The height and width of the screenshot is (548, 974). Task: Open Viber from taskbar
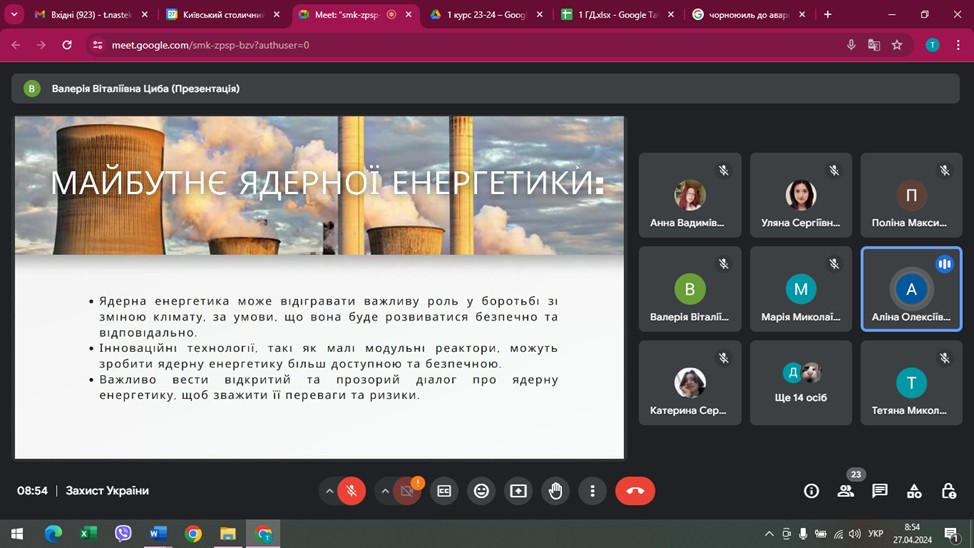[123, 534]
